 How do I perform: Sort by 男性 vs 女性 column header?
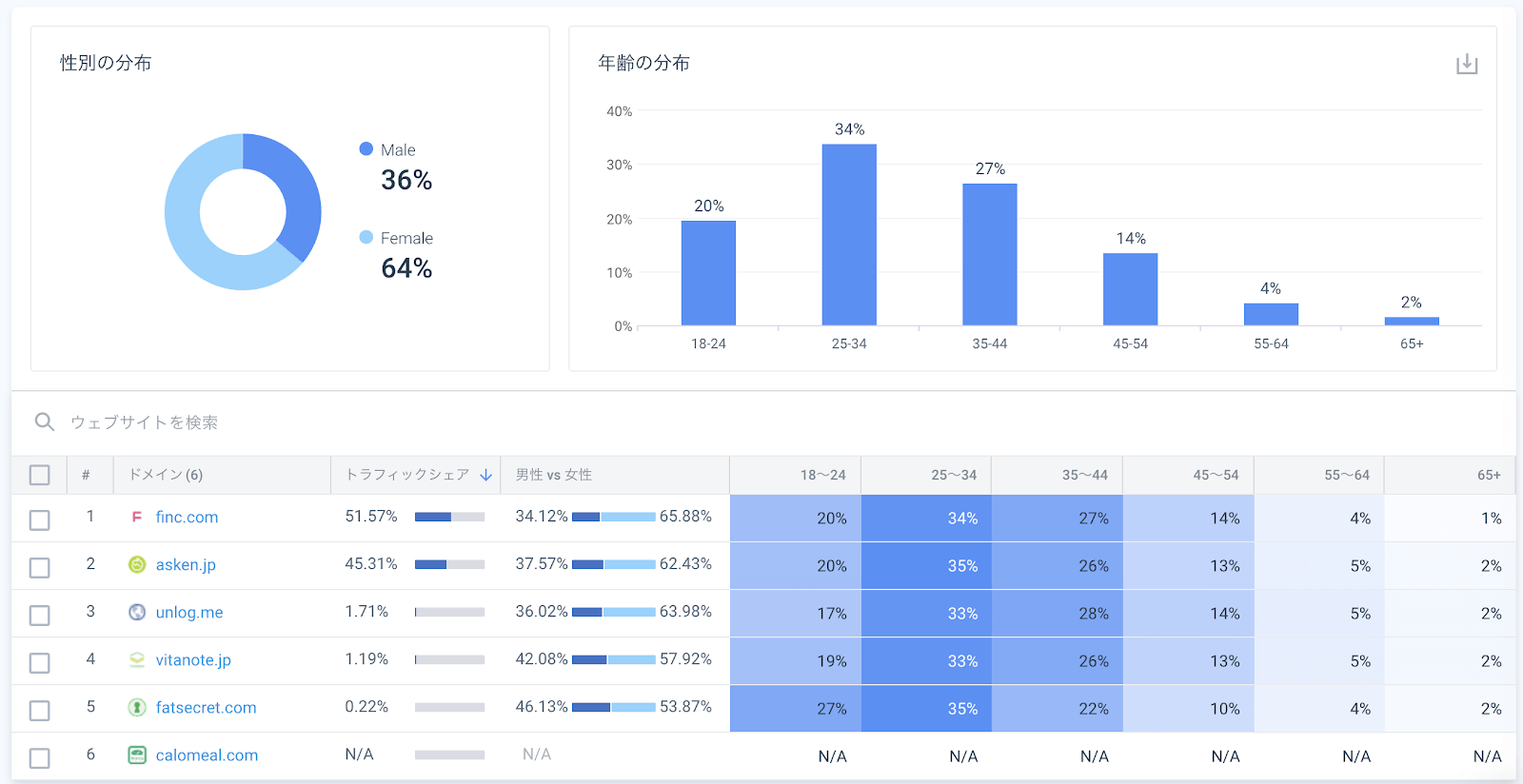tap(554, 475)
